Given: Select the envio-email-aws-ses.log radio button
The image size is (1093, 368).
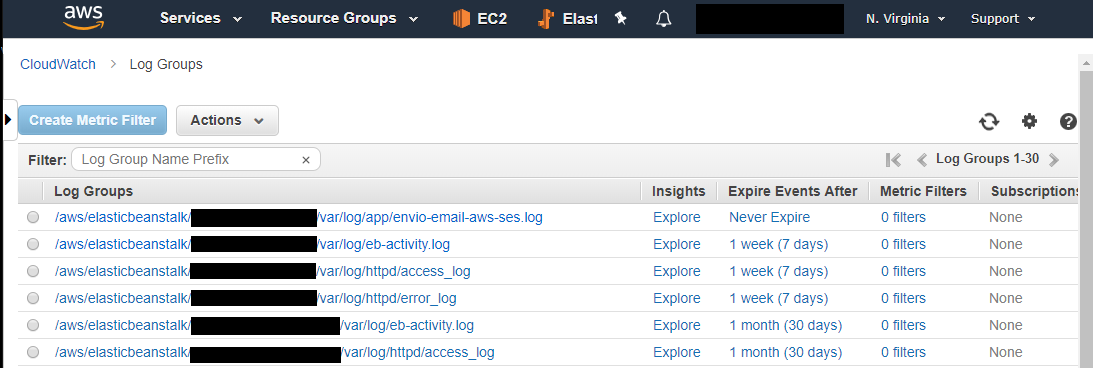Looking at the screenshot, I should point(33,217).
